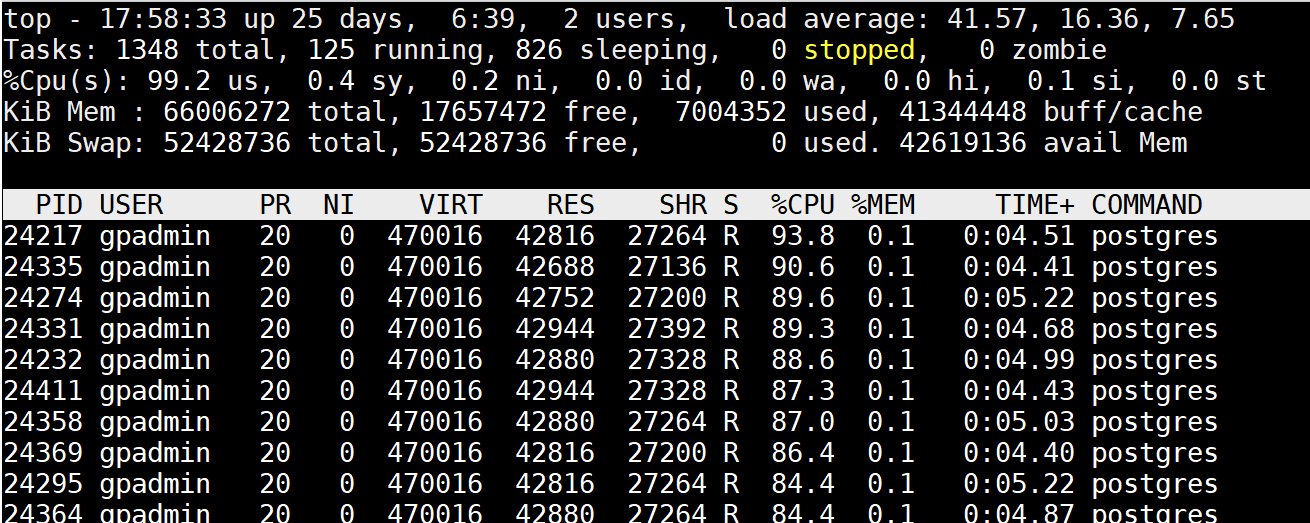This screenshot has width=1310, height=523.
Task: Click the VIRT column header
Action: (451, 205)
